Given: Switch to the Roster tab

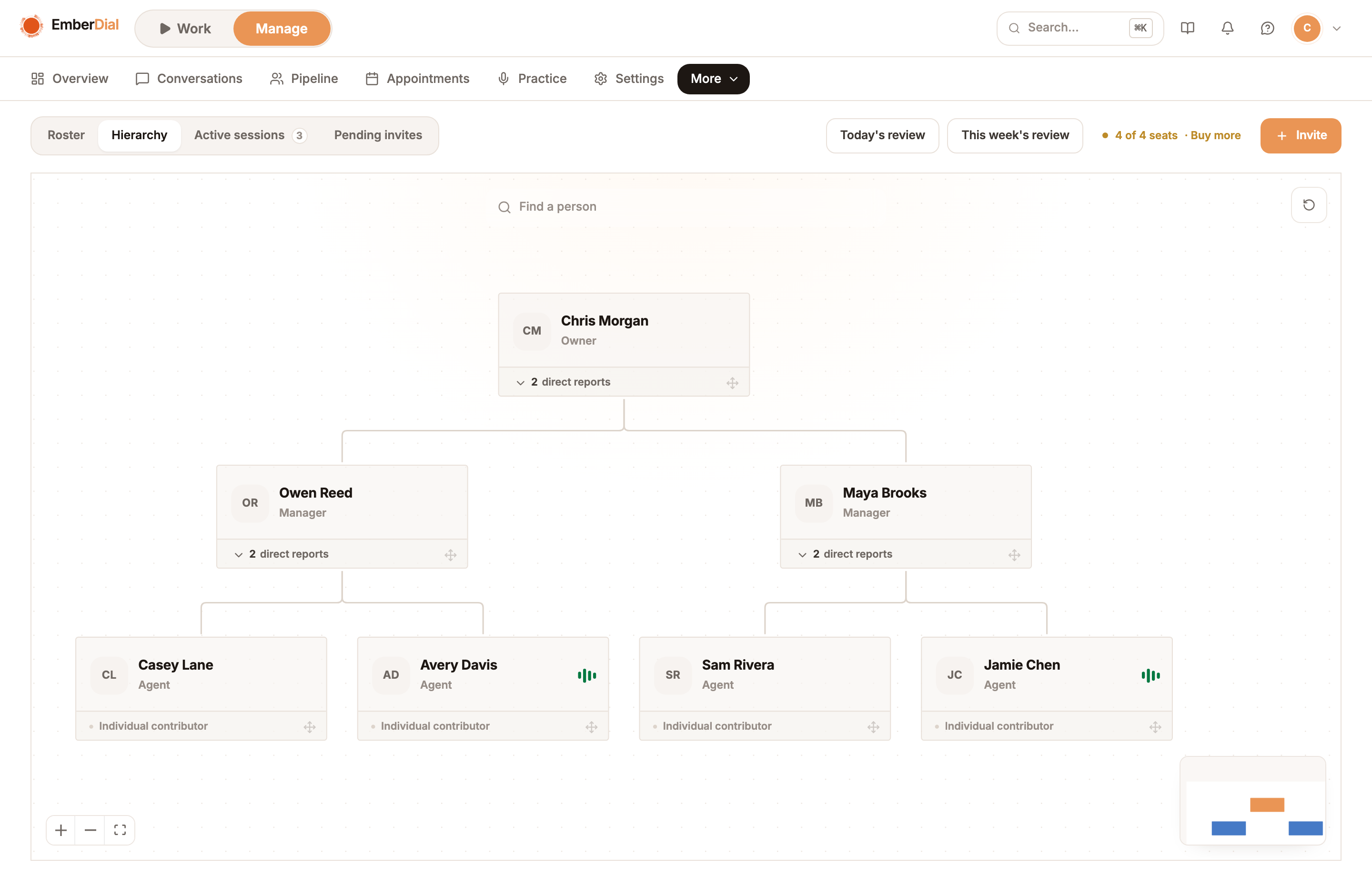Looking at the screenshot, I should point(66,135).
